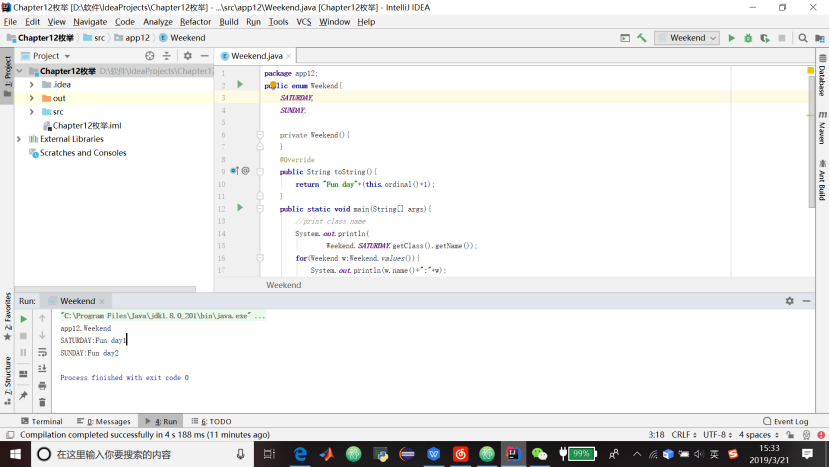Image resolution: width=830 pixels, height=467 pixels.
Task: Open Project panel gear settings
Action: pyautogui.click(x=187, y=56)
